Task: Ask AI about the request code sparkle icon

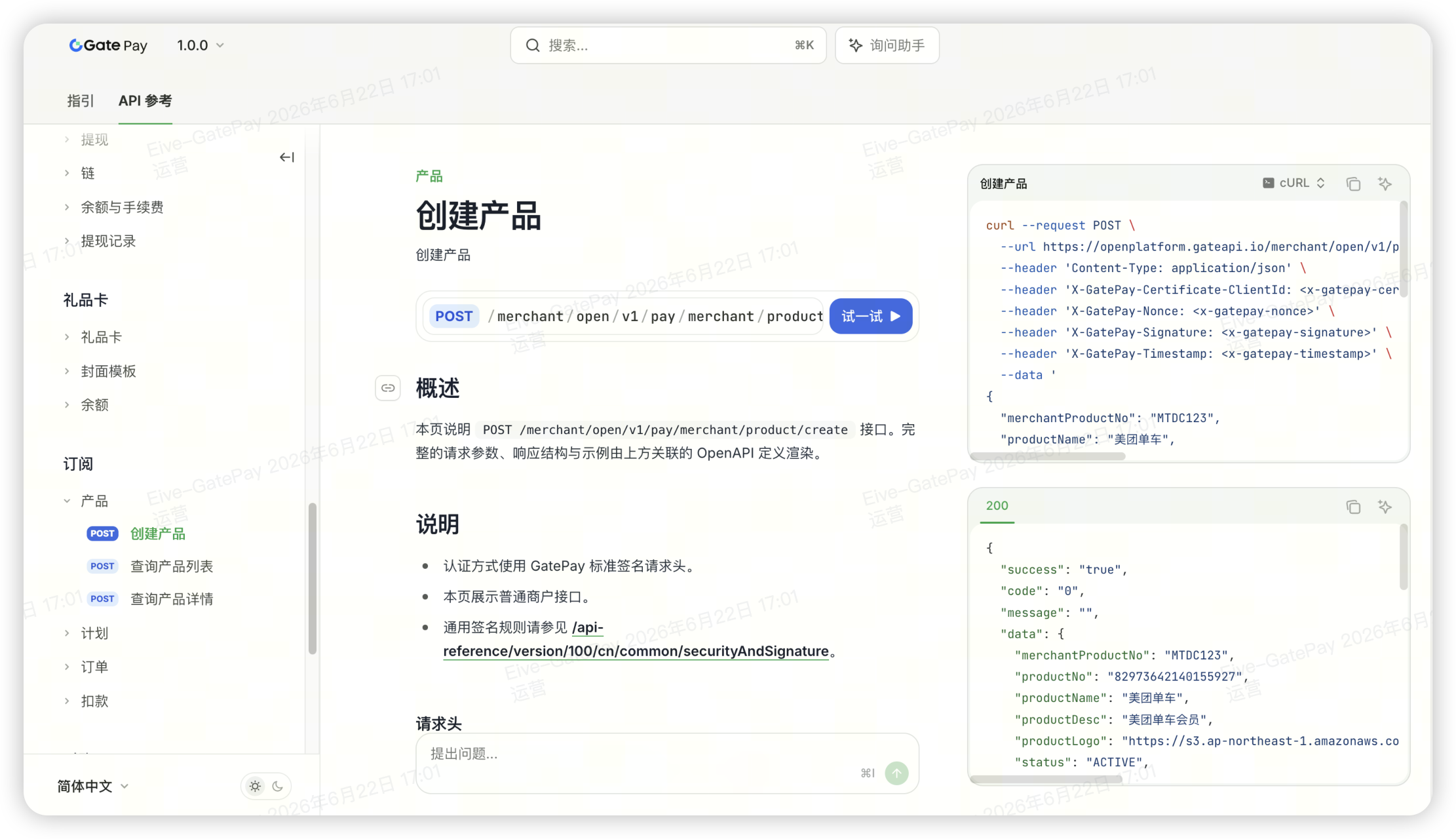Action: click(x=1385, y=184)
